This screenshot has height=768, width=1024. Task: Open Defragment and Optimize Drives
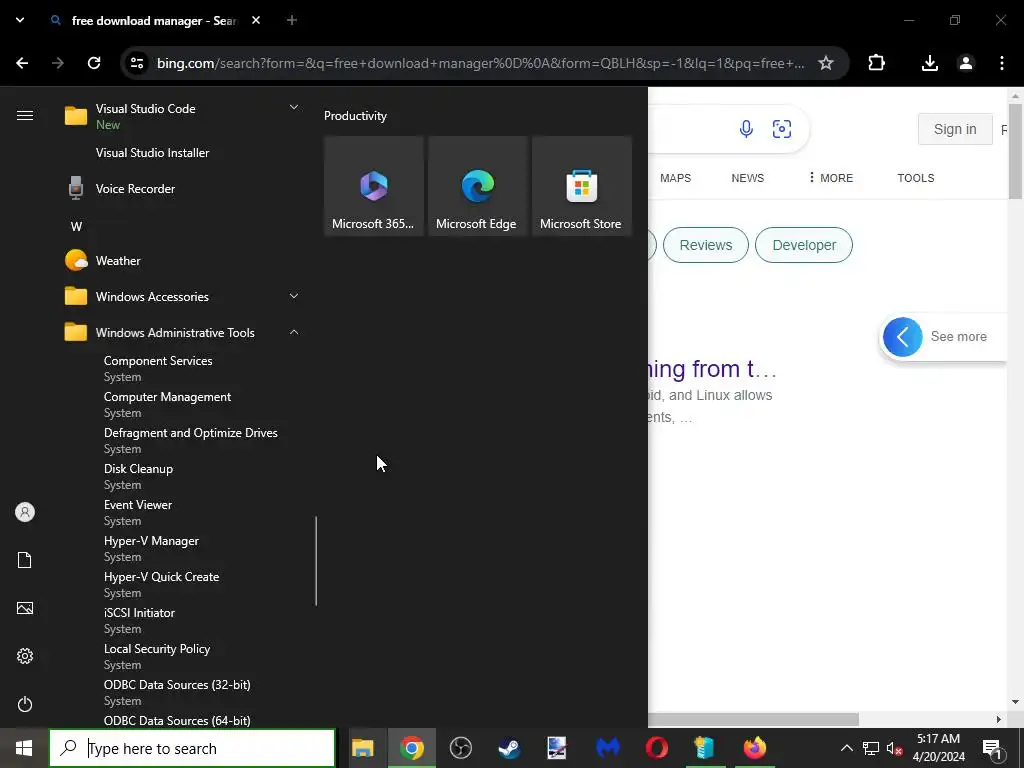click(x=189, y=440)
